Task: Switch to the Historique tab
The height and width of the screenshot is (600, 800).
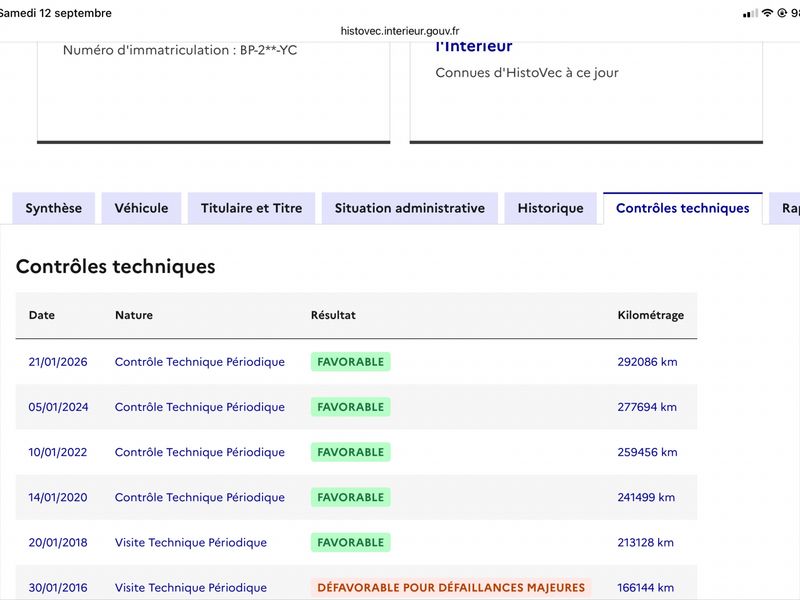Action: point(551,208)
